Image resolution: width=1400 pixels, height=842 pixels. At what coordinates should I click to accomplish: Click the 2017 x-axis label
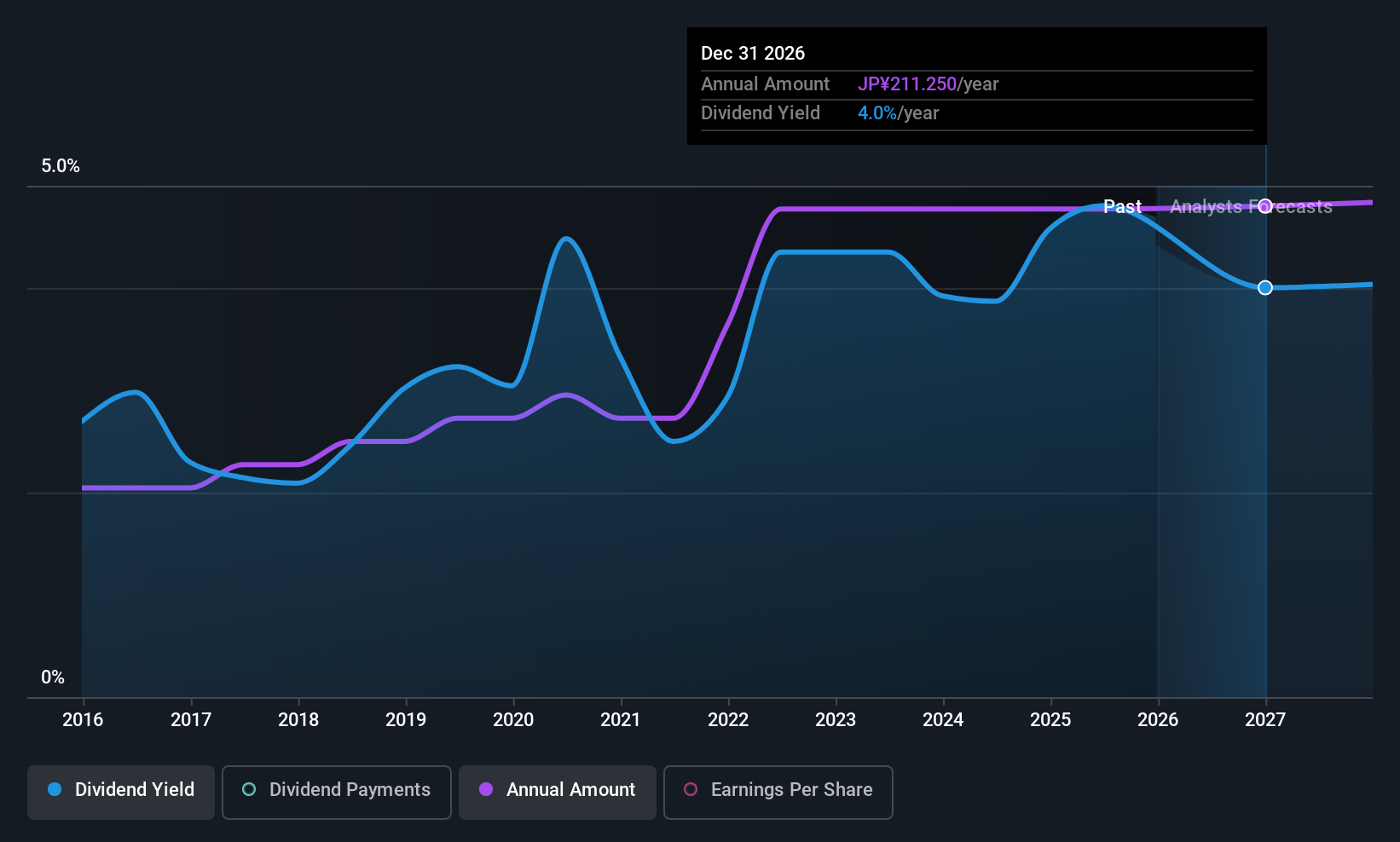point(191,720)
